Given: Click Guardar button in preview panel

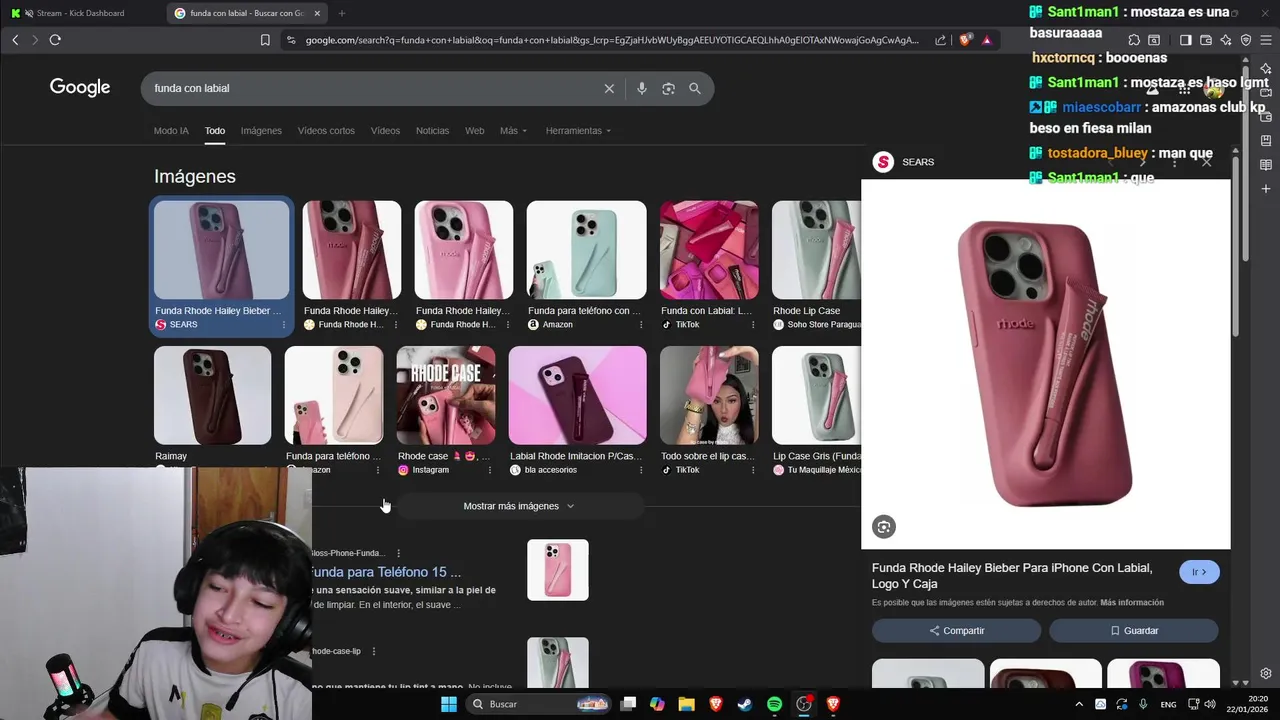Looking at the screenshot, I should (1134, 631).
